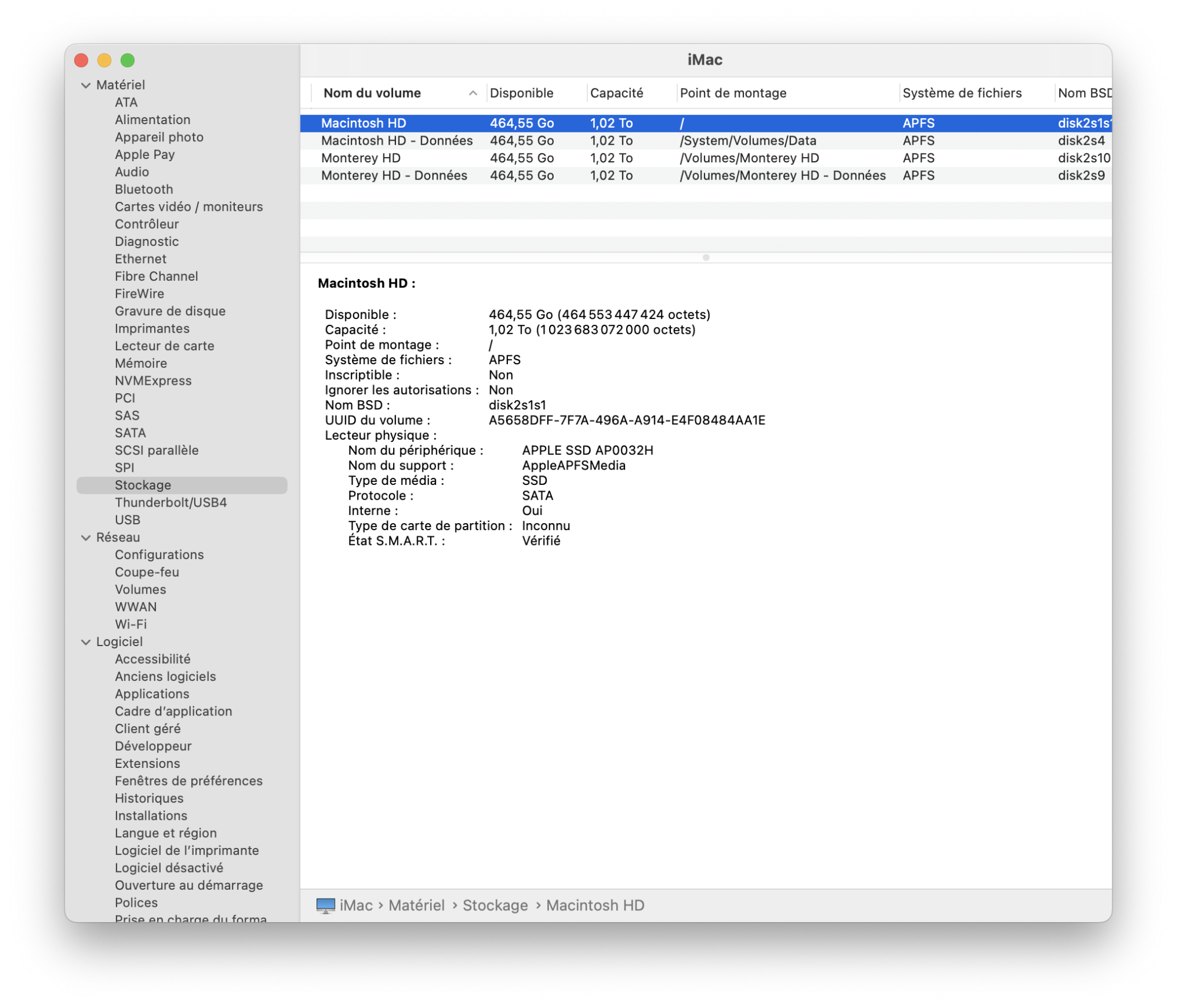
Task: Click the yellow minimize window button
Action: (104, 61)
